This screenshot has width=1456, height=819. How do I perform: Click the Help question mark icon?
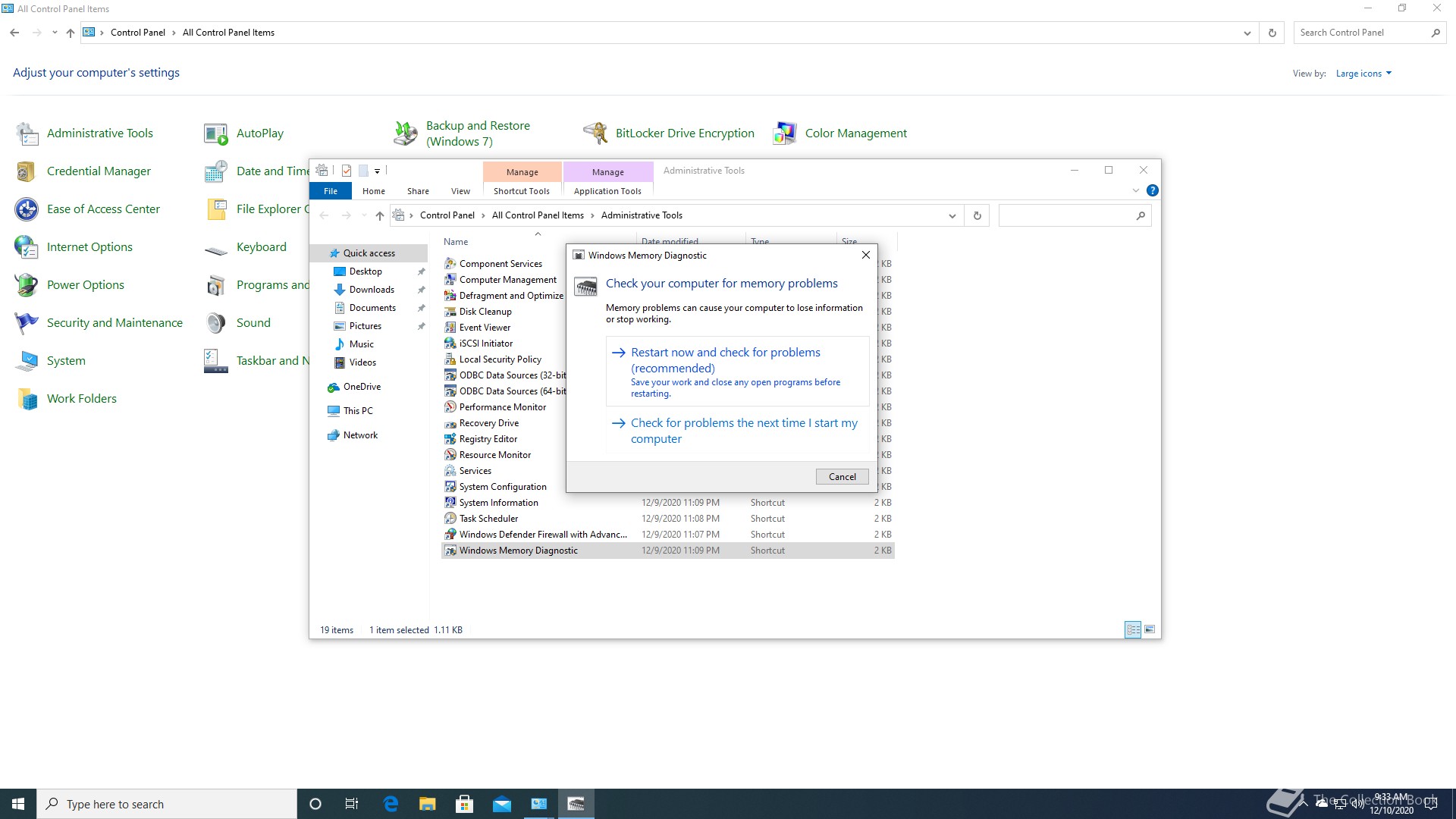[x=1152, y=190]
